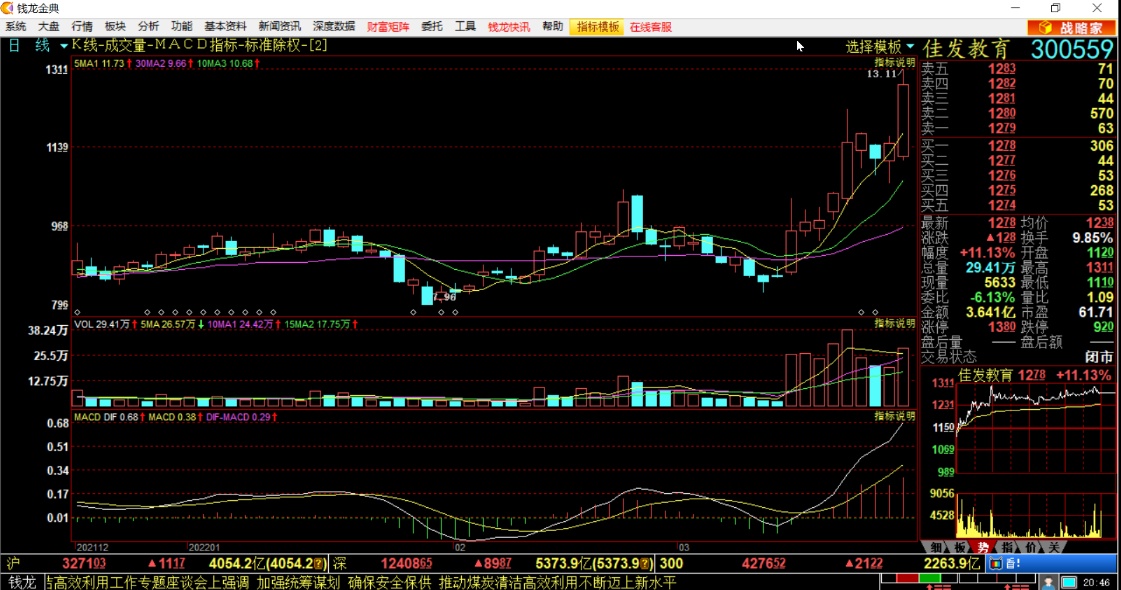Open the 深度数据 menu
This screenshot has width=1121, height=590.
pos(334,26)
